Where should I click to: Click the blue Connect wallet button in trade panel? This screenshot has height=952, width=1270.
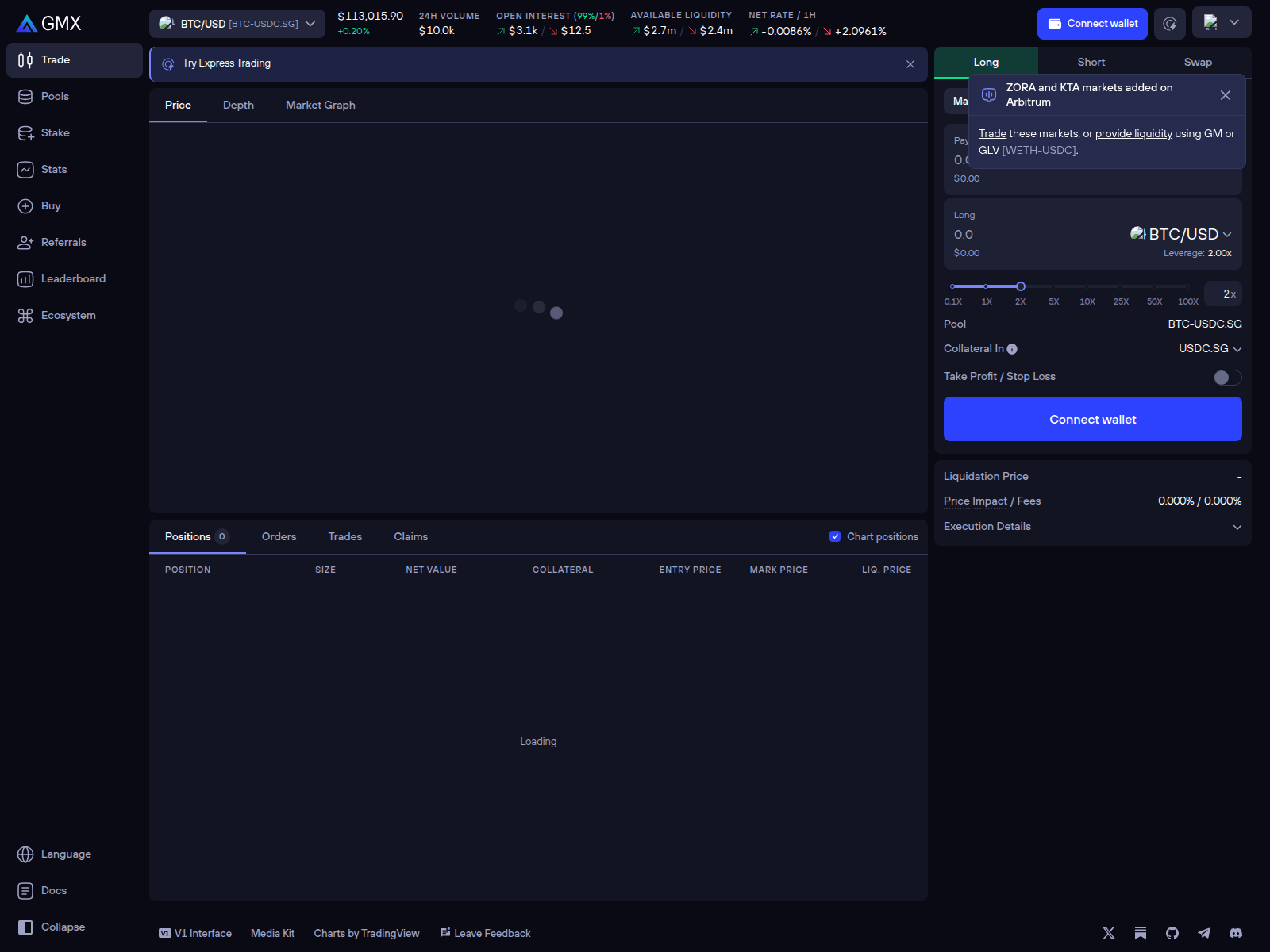[1092, 419]
